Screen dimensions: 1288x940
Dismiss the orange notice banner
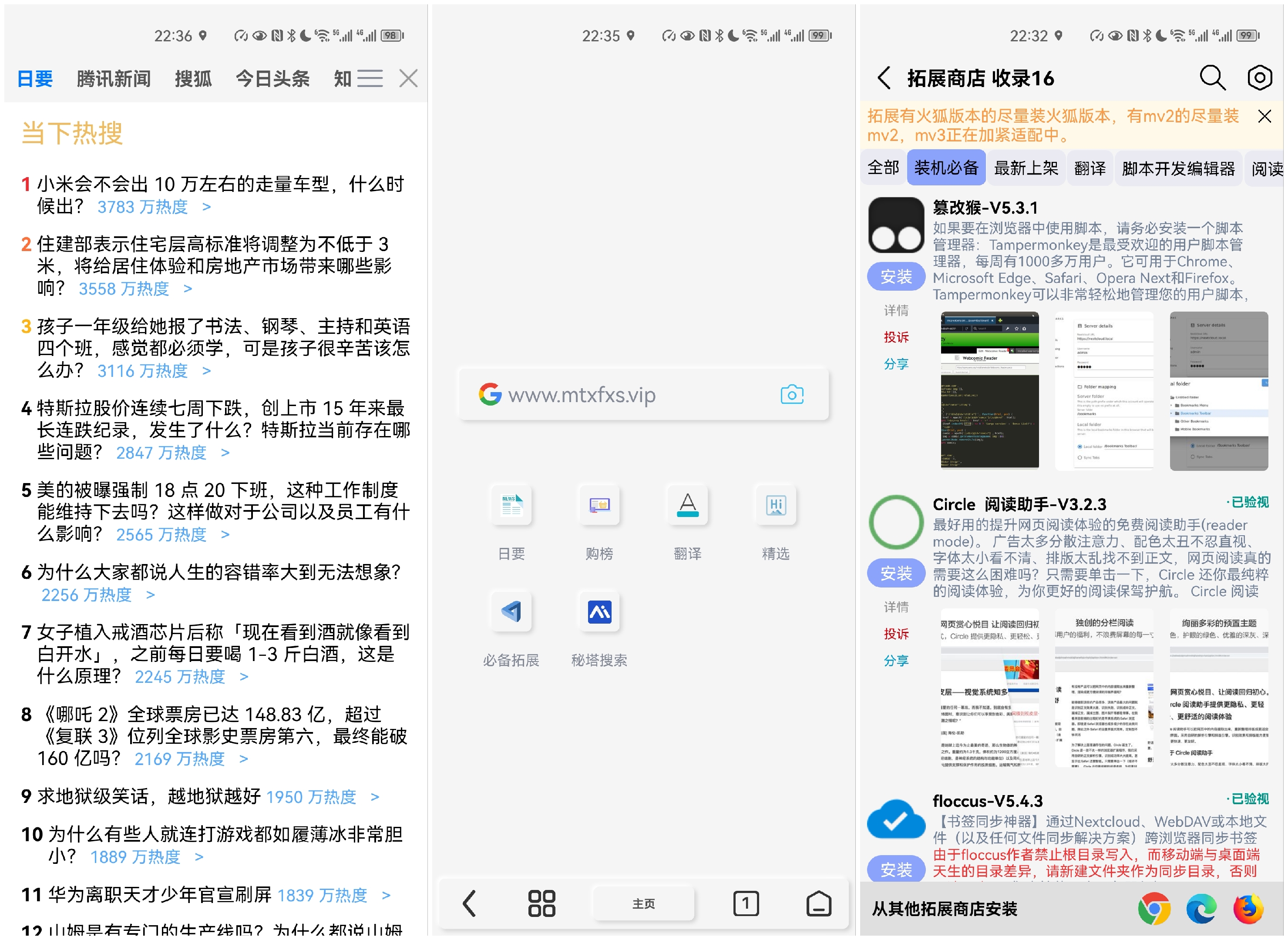tap(1264, 116)
